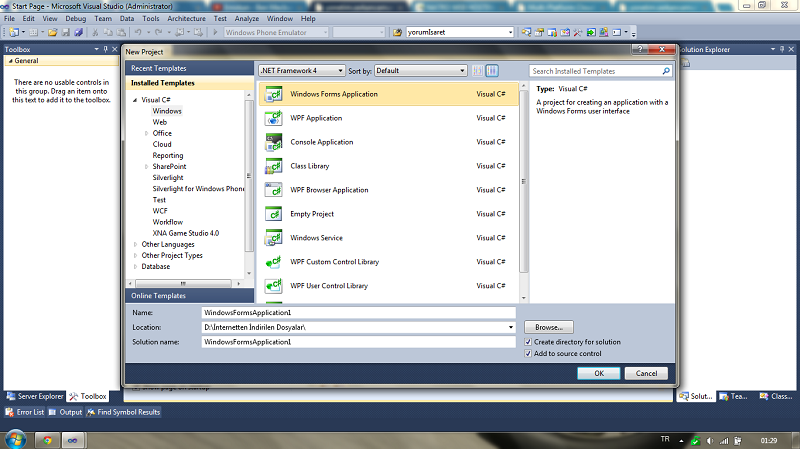
Task: Open the Output tab
Action: point(65,412)
